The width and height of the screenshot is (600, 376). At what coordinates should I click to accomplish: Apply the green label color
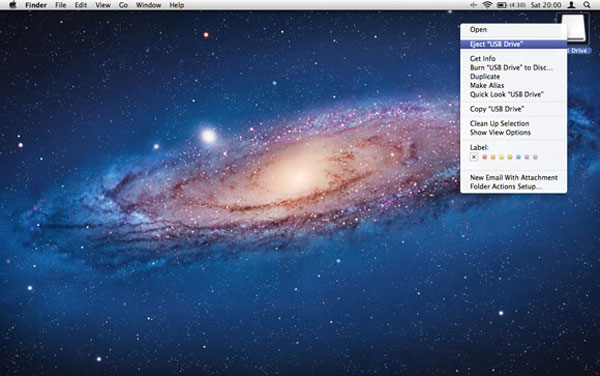[x=510, y=157]
